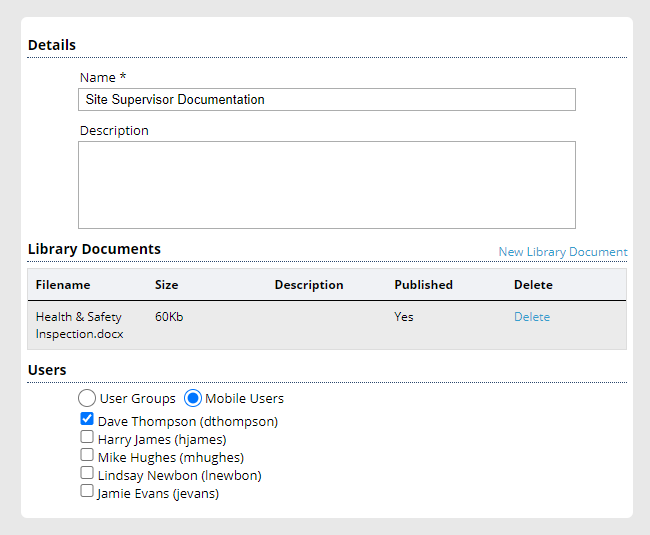Delete the Health & Safety Inspection document
Screen dimensions: 650x535
click(x=531, y=317)
